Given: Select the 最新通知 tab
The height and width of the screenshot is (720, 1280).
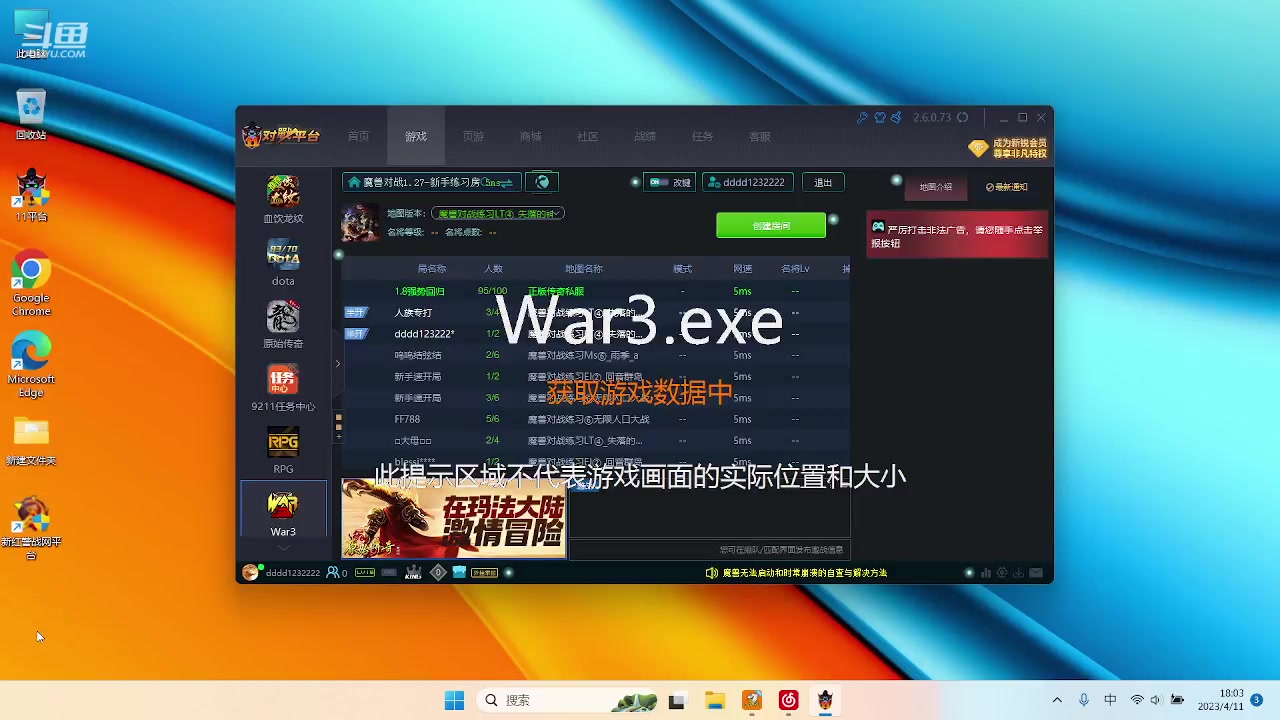Looking at the screenshot, I should [x=1007, y=187].
